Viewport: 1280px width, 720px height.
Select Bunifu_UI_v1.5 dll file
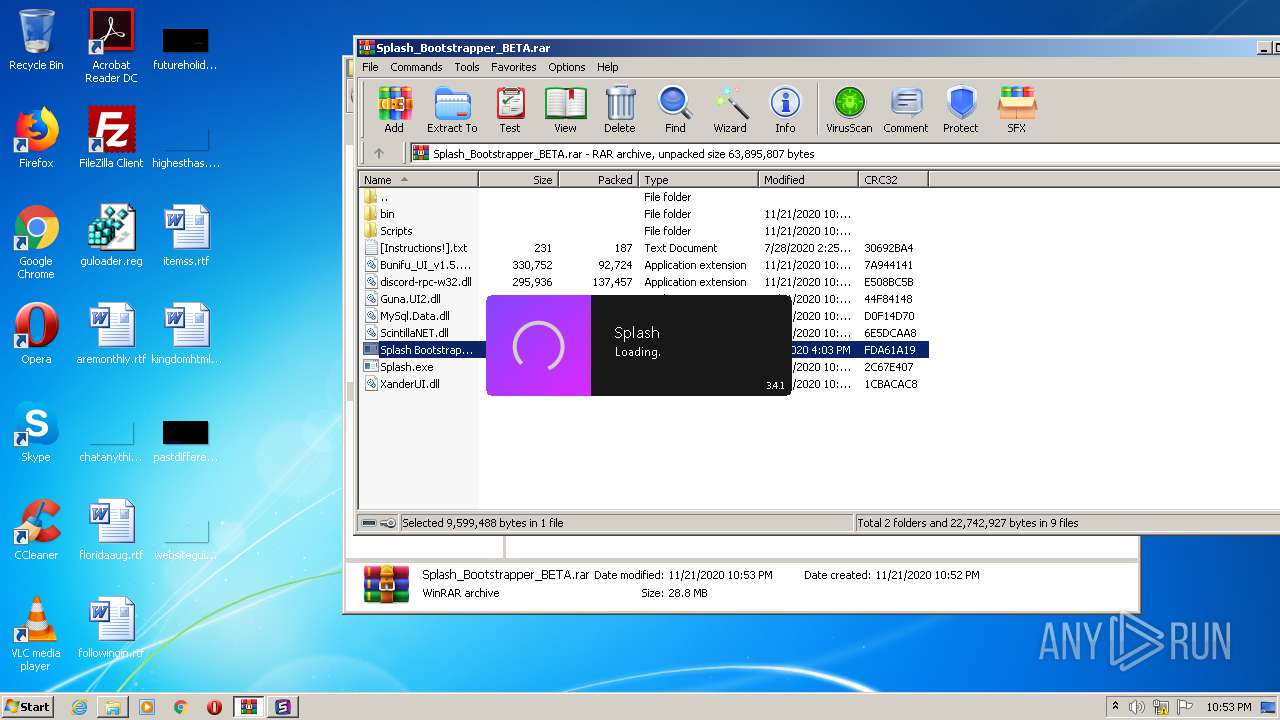[644, 265]
